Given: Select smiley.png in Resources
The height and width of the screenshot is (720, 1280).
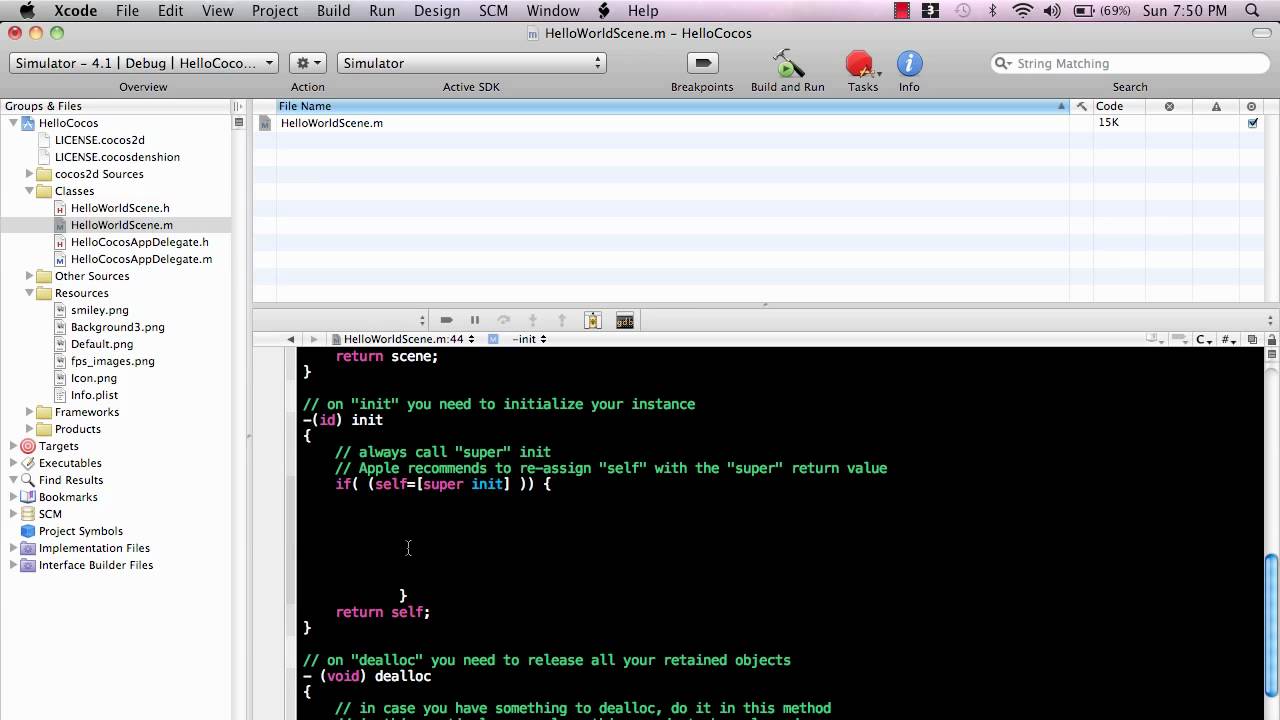Looking at the screenshot, I should coord(99,310).
